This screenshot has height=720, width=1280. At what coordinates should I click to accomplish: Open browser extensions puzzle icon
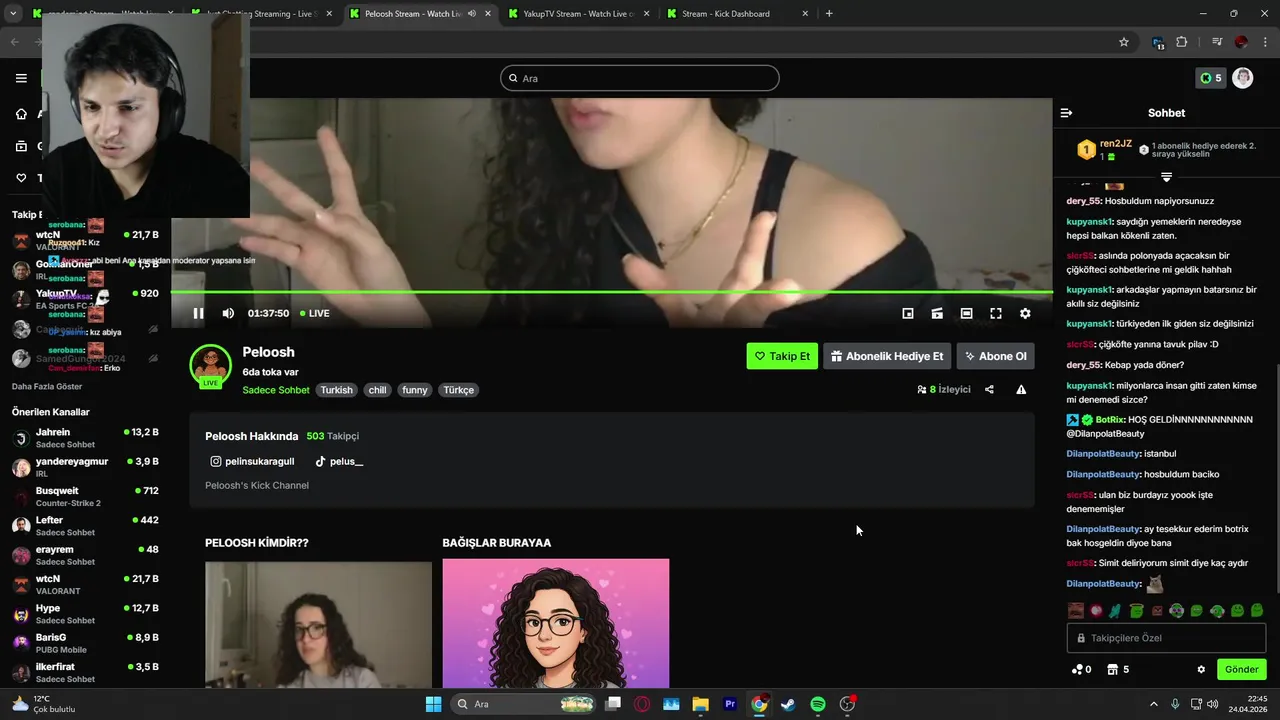pos(1182,42)
